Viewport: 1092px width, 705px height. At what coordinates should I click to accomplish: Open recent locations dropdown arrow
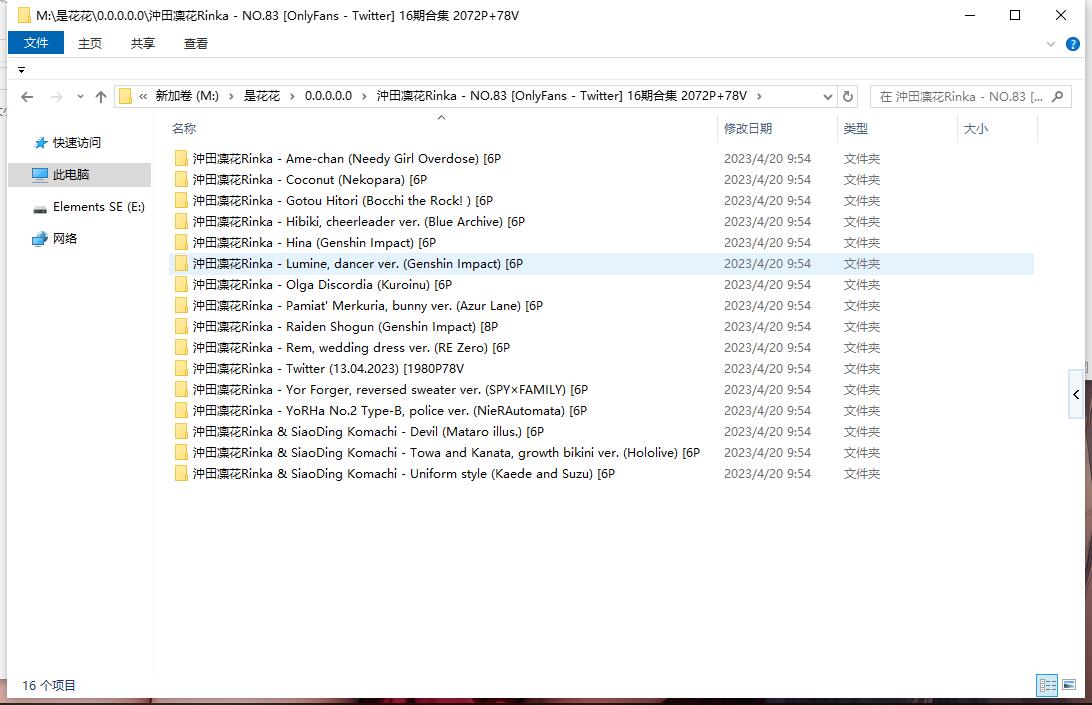pos(78,97)
